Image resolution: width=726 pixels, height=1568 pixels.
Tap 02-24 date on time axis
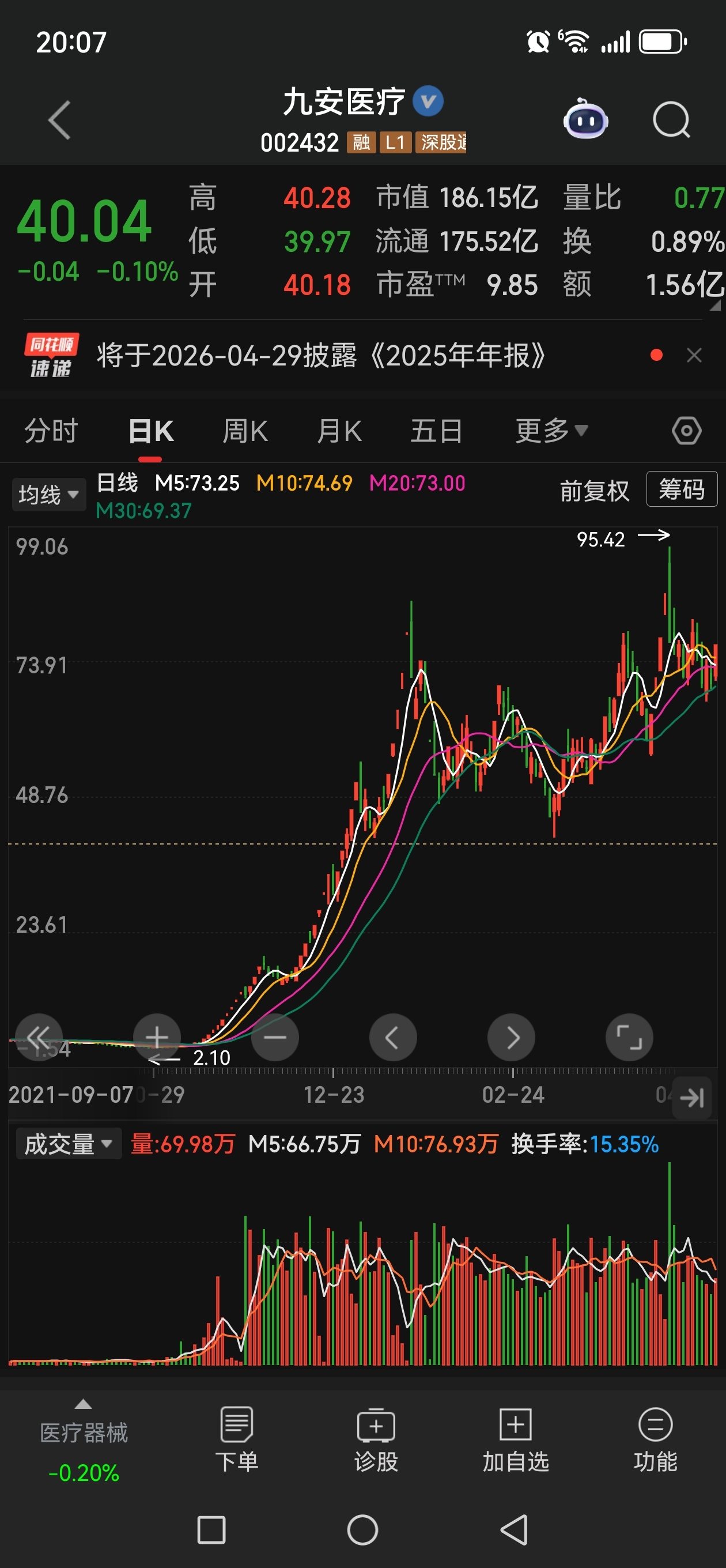[x=513, y=1095]
